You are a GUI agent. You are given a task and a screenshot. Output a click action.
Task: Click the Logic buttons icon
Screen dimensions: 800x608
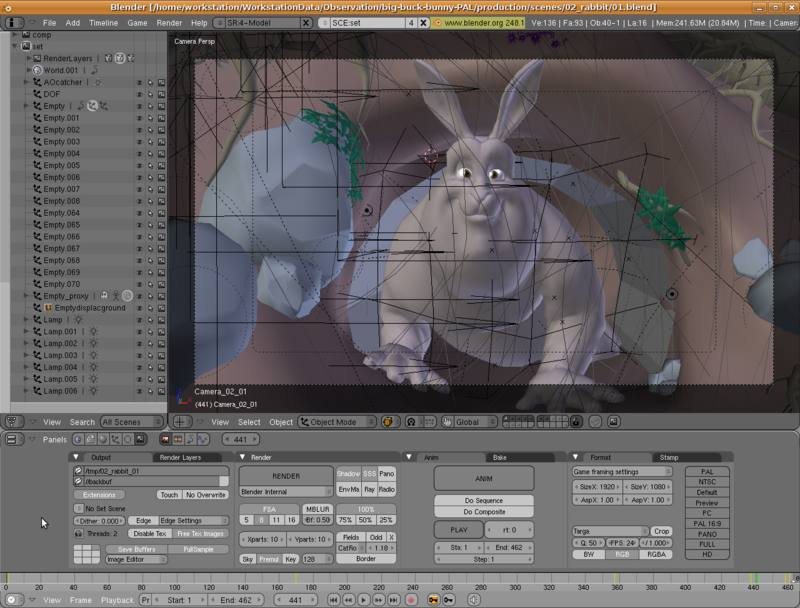coord(76,439)
